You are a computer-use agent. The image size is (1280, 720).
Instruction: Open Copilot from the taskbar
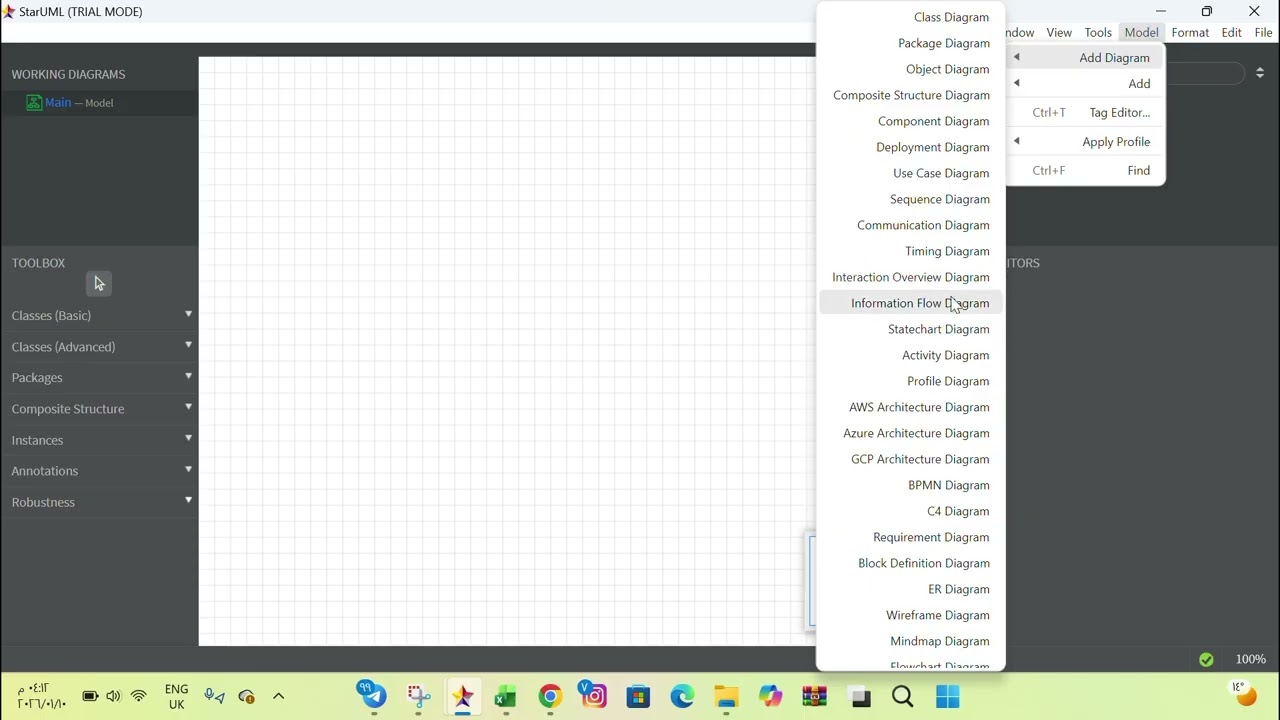point(770,696)
